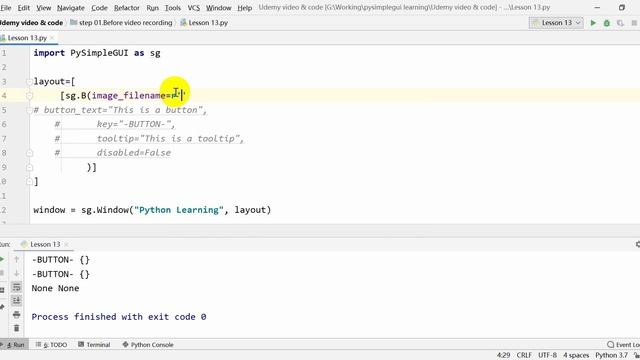Toggle fold marker on line 9

tap(29, 167)
